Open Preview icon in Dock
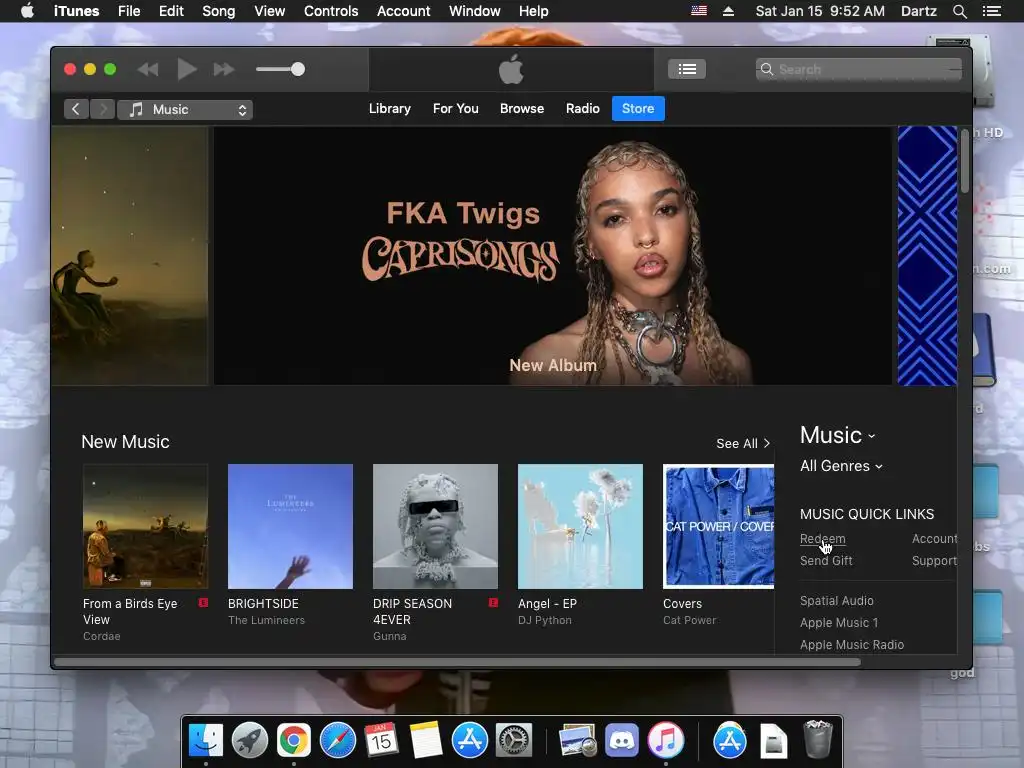The width and height of the screenshot is (1024, 768). coord(577,740)
